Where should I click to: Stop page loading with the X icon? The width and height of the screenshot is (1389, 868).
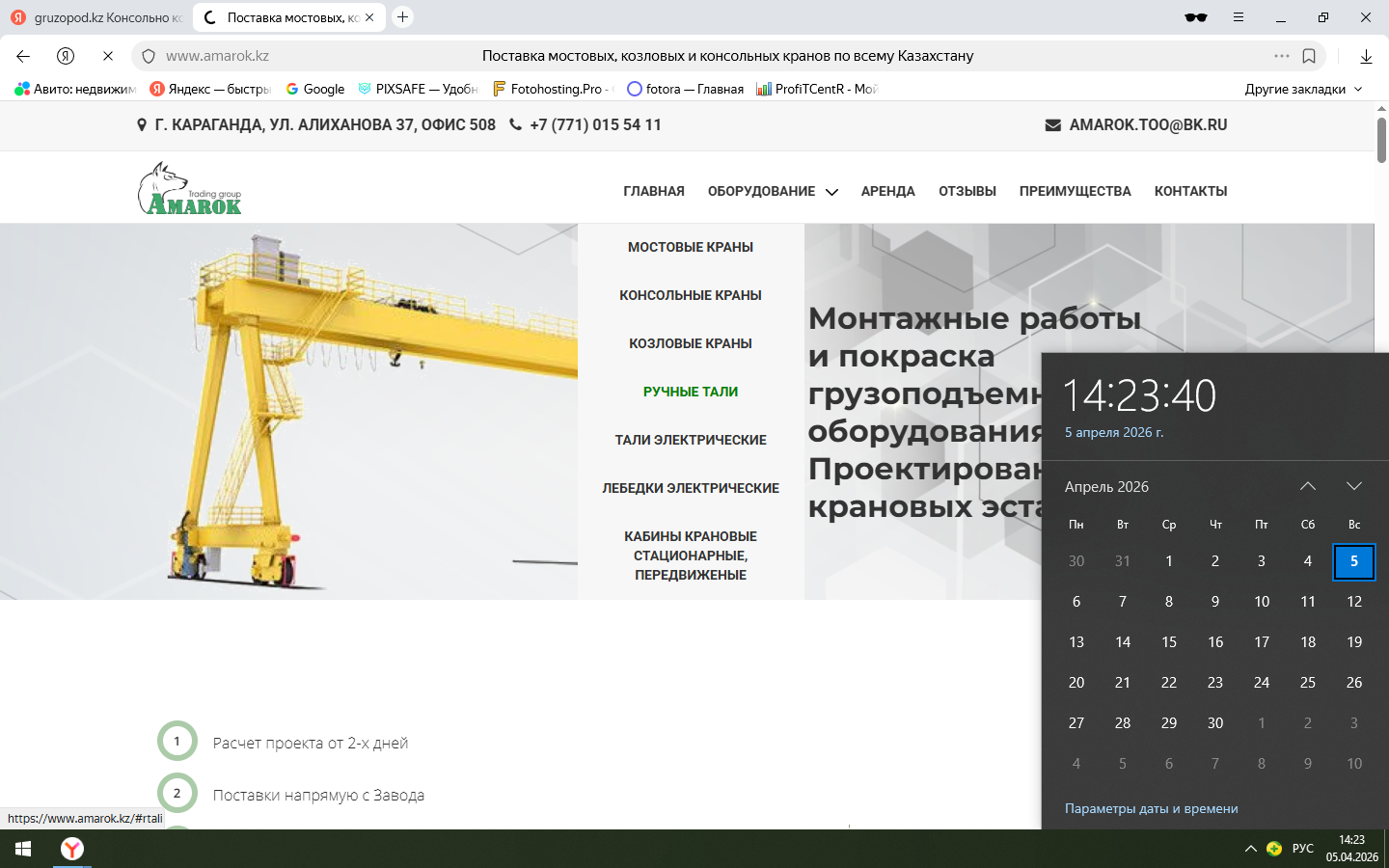[108, 56]
